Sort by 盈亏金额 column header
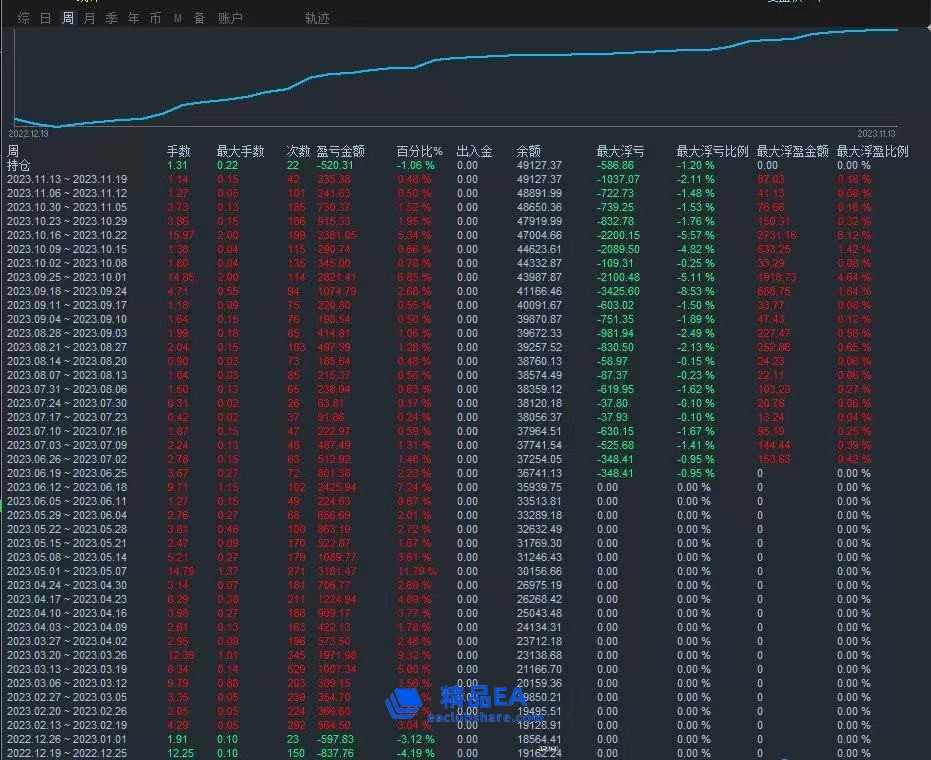931x760 pixels. click(x=340, y=151)
